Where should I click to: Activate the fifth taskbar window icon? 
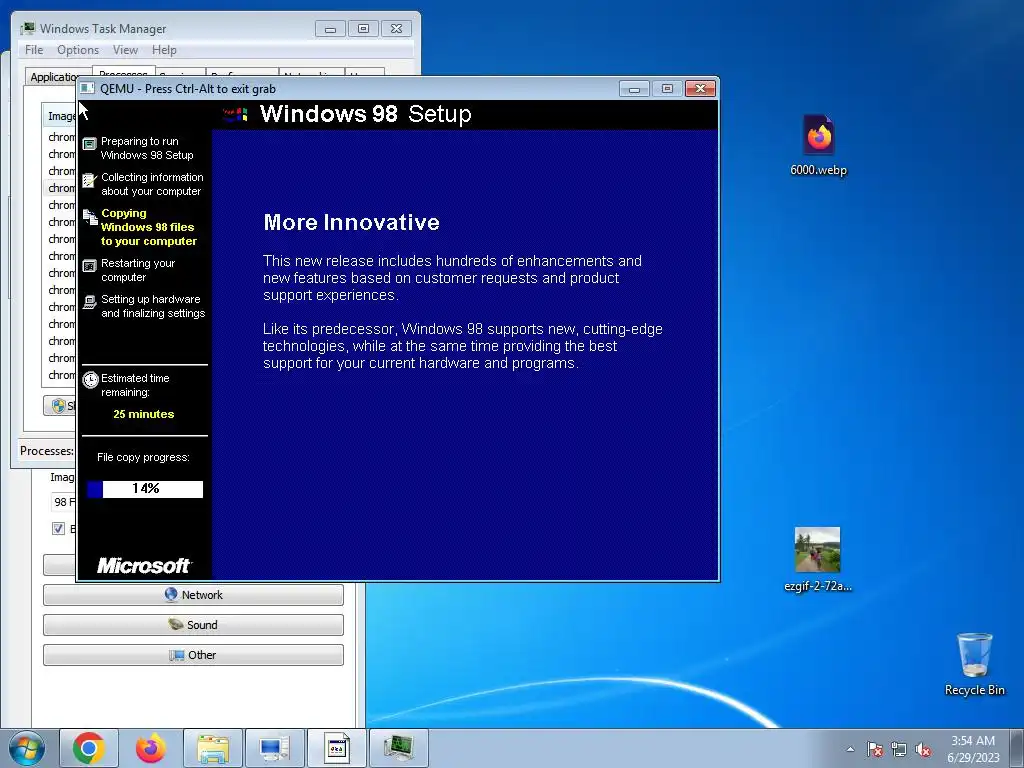tap(337, 748)
